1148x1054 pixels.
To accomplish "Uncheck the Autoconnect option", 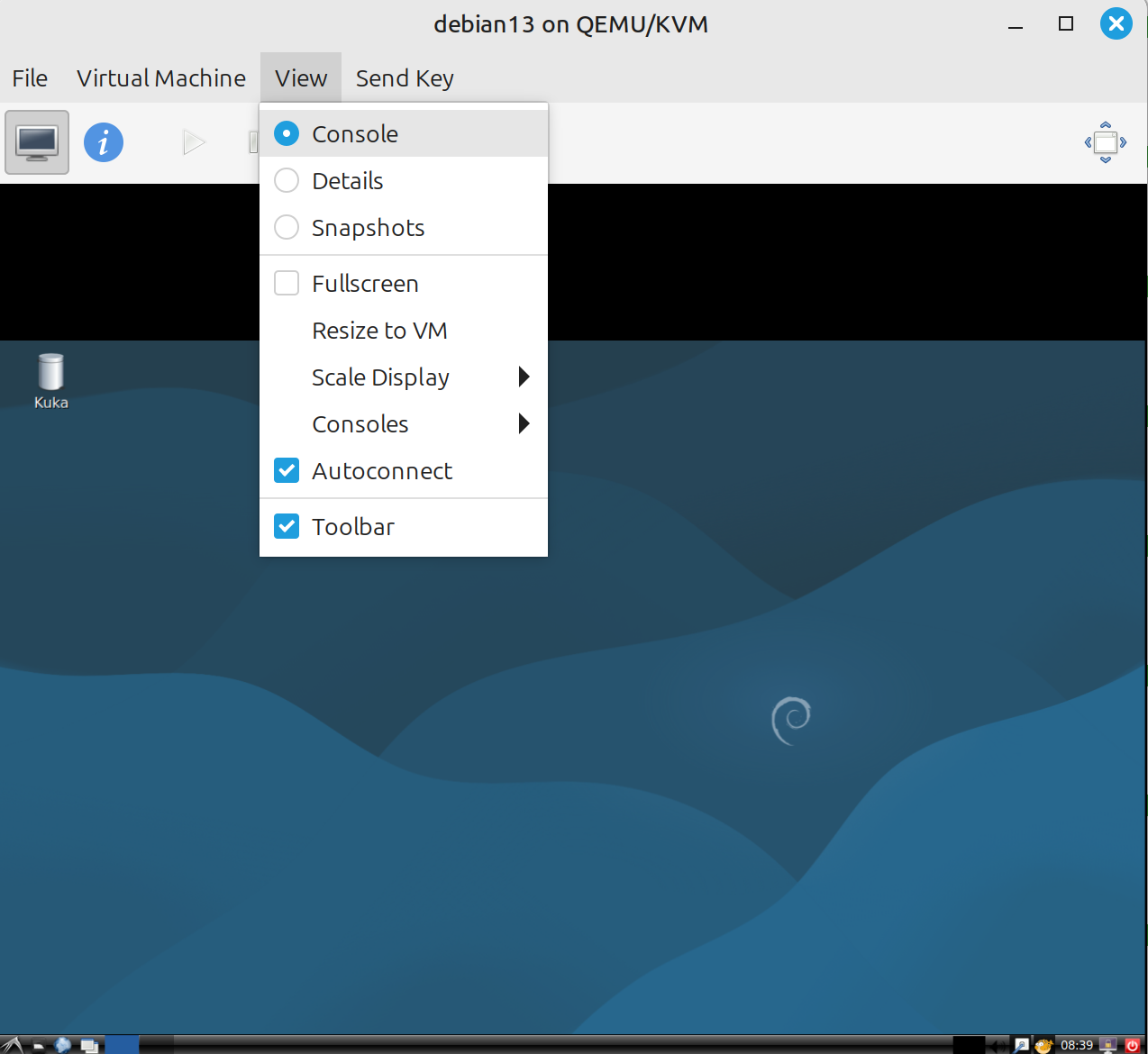I will [287, 471].
